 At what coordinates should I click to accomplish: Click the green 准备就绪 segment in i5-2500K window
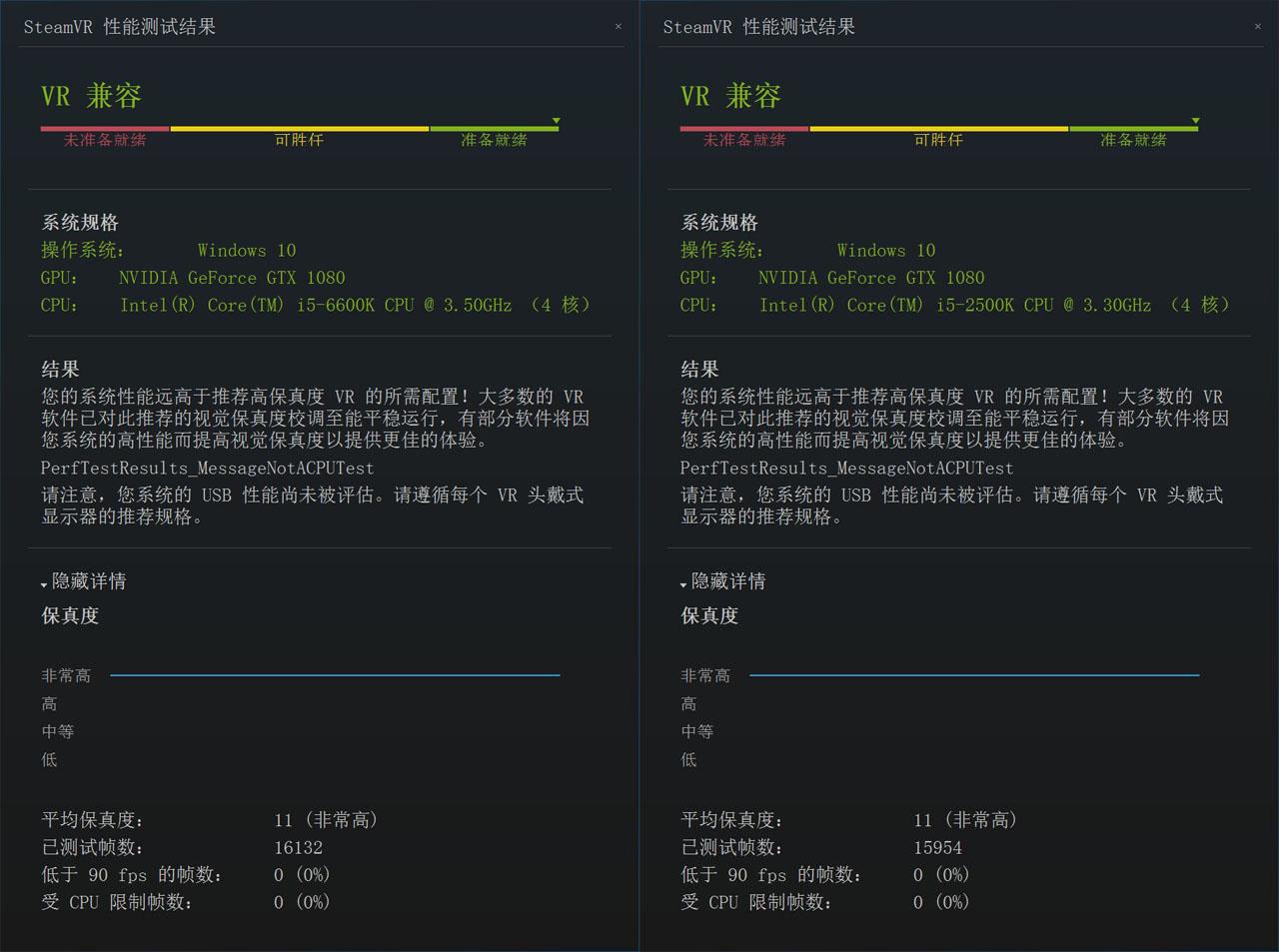[1133, 129]
